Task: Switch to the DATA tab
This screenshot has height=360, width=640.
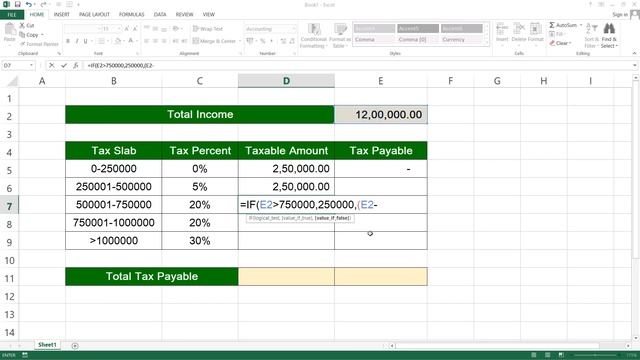Action: 160,14
